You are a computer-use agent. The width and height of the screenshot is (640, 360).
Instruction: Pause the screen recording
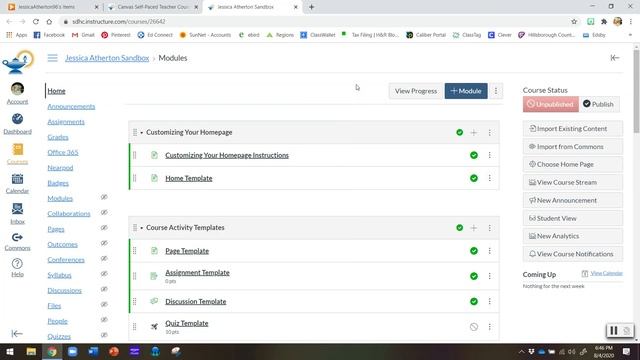[x=613, y=330]
